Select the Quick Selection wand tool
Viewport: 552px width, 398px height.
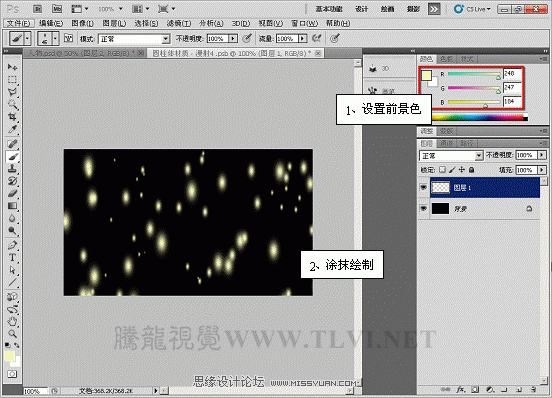tap(12, 104)
